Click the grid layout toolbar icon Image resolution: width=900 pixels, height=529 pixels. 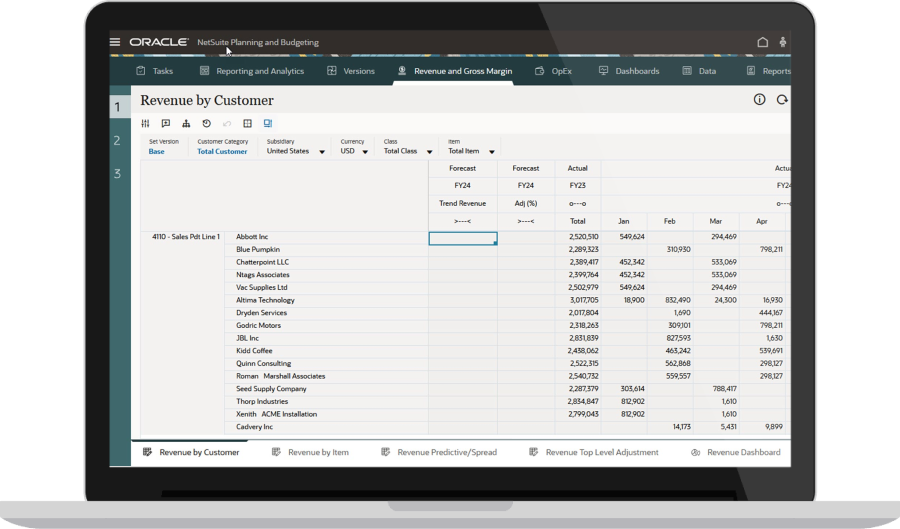click(248, 124)
